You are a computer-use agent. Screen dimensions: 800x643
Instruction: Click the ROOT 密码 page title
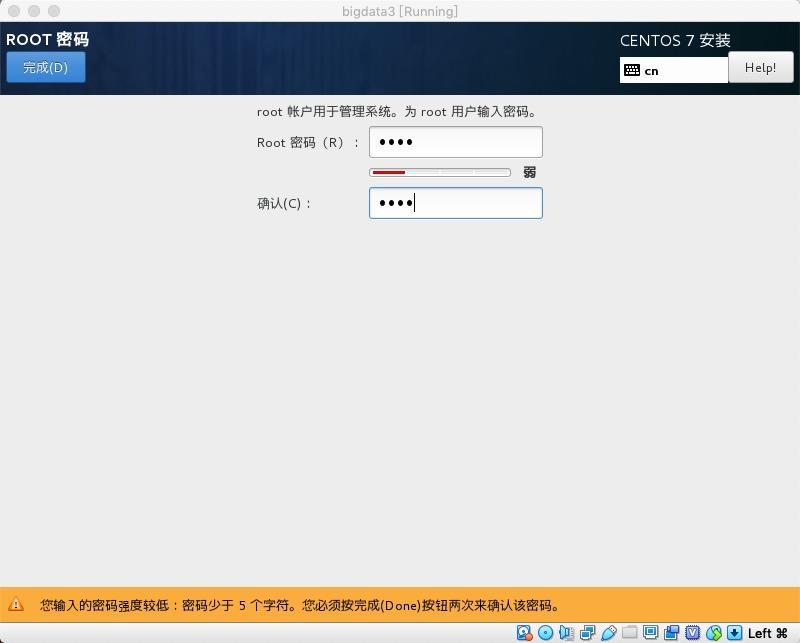click(x=47, y=39)
